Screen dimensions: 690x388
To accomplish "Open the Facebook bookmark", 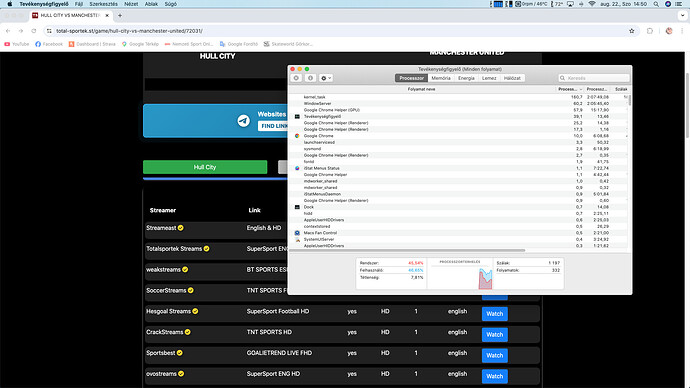I will [49, 44].
